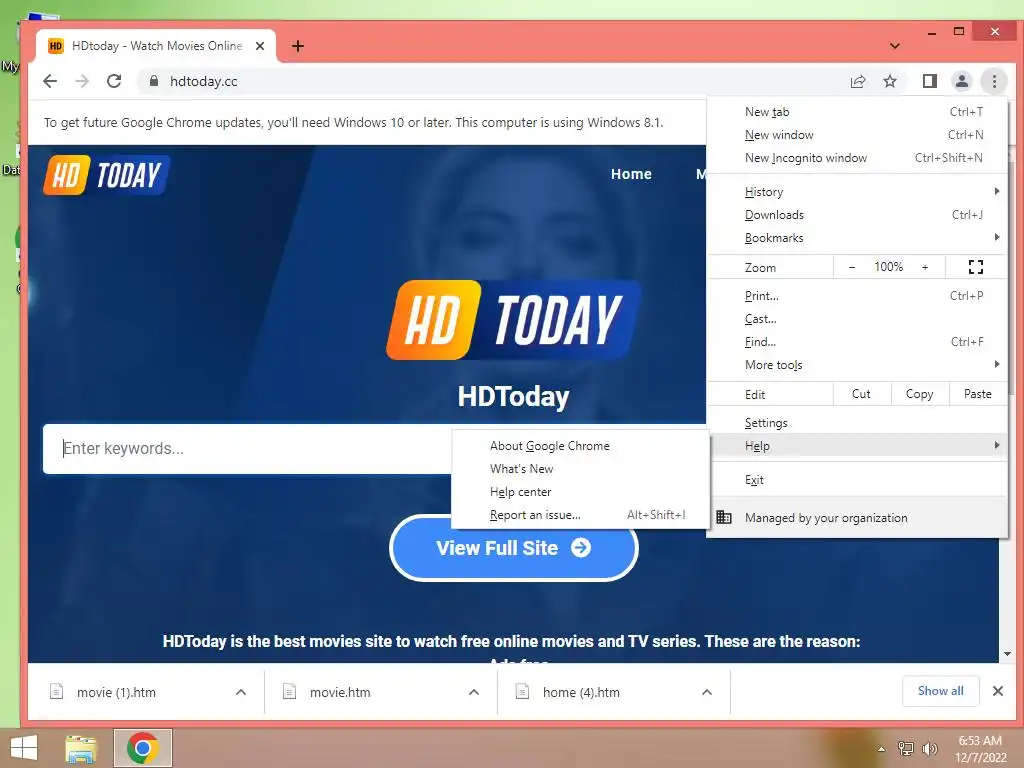Click the three-dot Chrome menu icon

coord(994,81)
